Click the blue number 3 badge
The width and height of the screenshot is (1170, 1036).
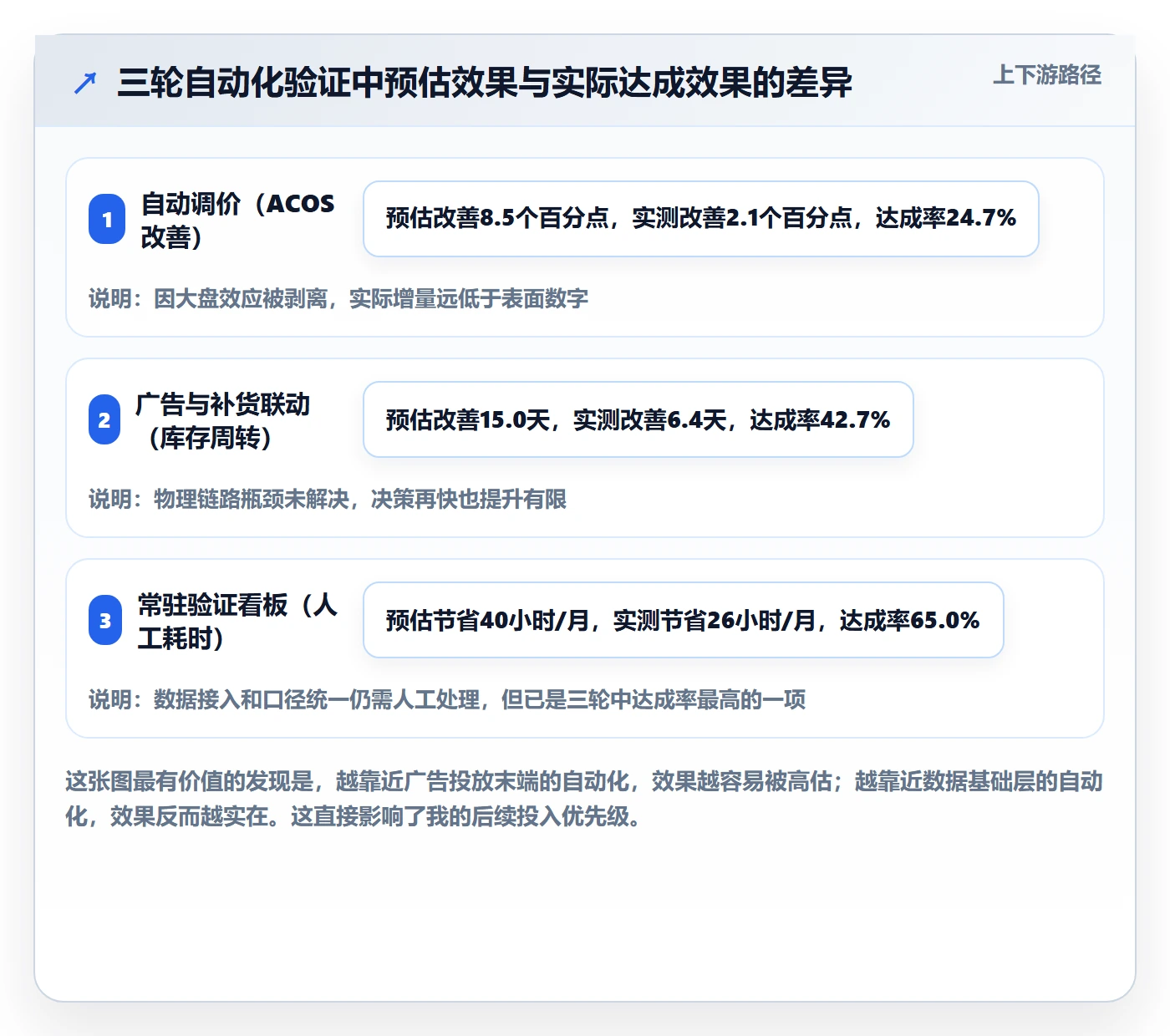pyautogui.click(x=105, y=620)
